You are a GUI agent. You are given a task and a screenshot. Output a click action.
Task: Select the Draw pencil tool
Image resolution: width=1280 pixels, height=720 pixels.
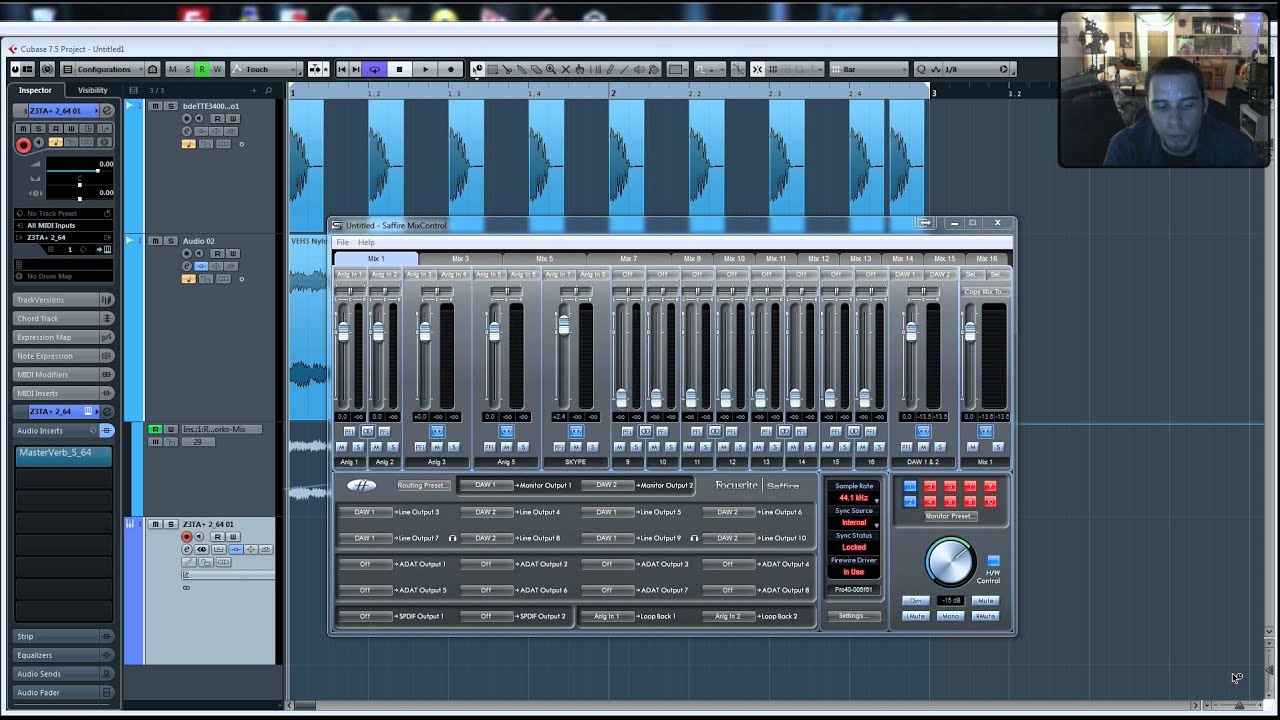tap(610, 69)
